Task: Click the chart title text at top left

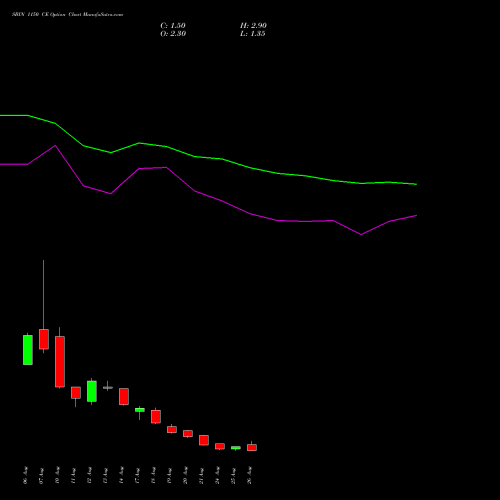Action: click(67, 15)
